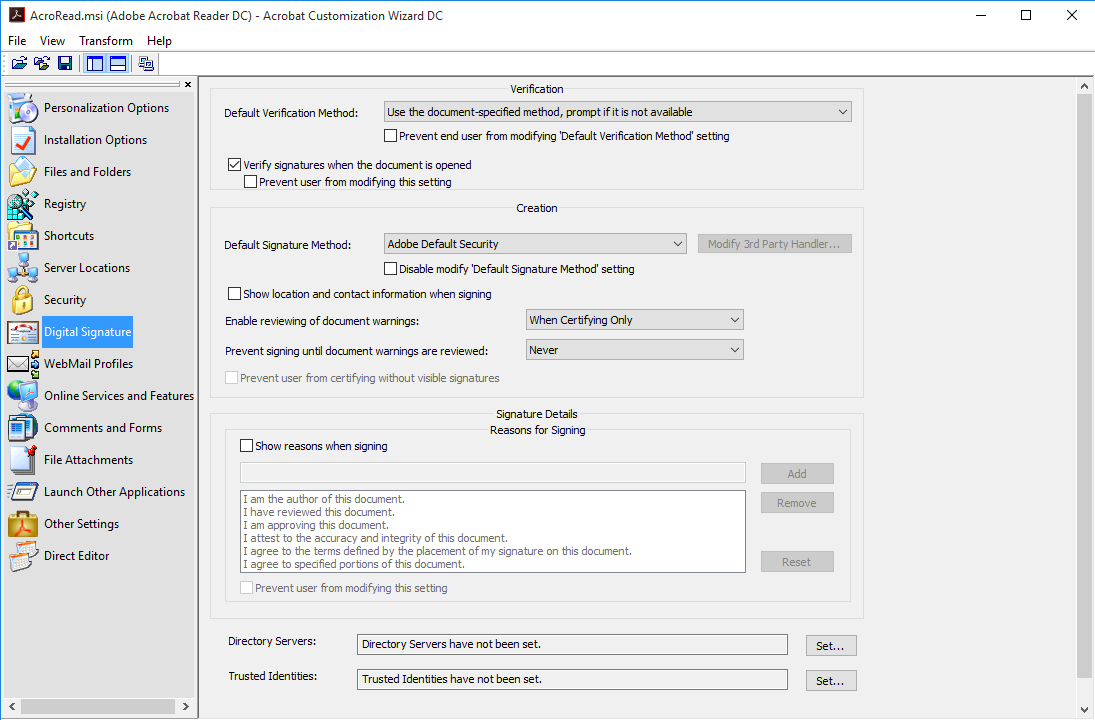Open the WebMail Profiles envelope icon
The height and width of the screenshot is (720, 1095).
point(22,364)
